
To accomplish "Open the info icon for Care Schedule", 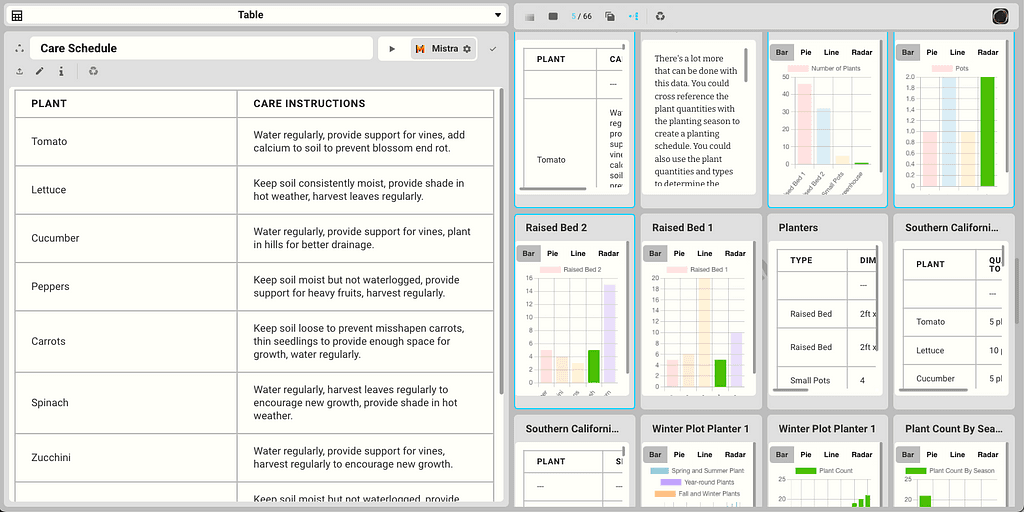I will pos(61,71).
